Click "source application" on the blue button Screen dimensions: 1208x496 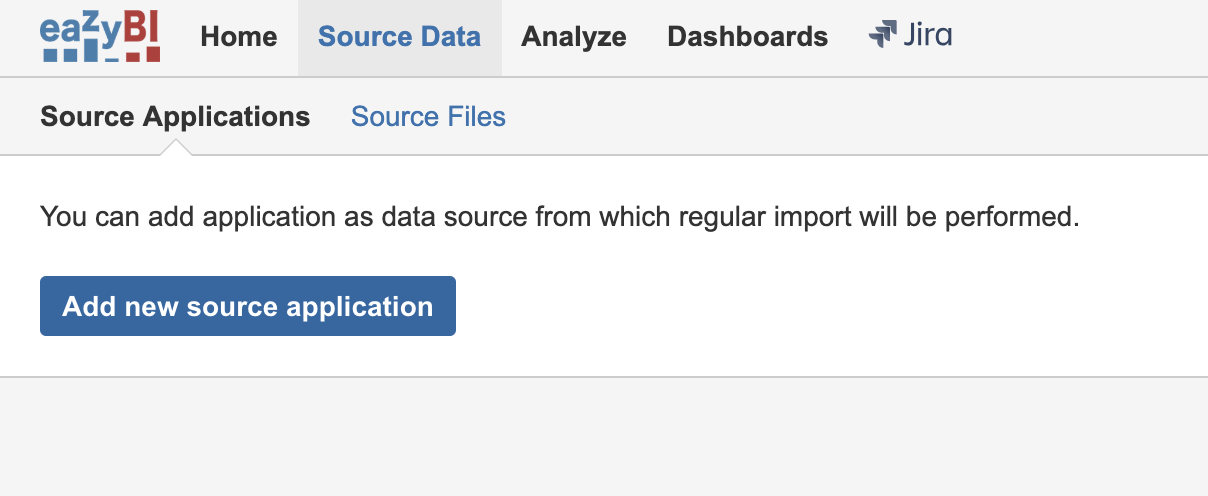tap(328, 306)
